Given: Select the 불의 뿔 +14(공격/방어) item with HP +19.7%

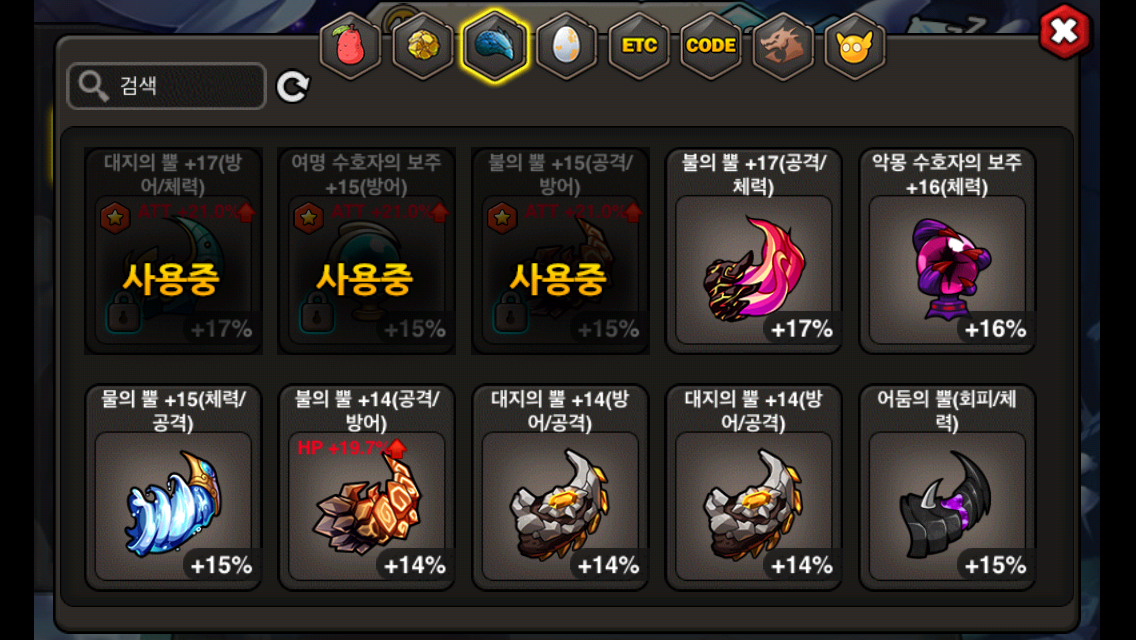Looking at the screenshot, I should [x=367, y=487].
